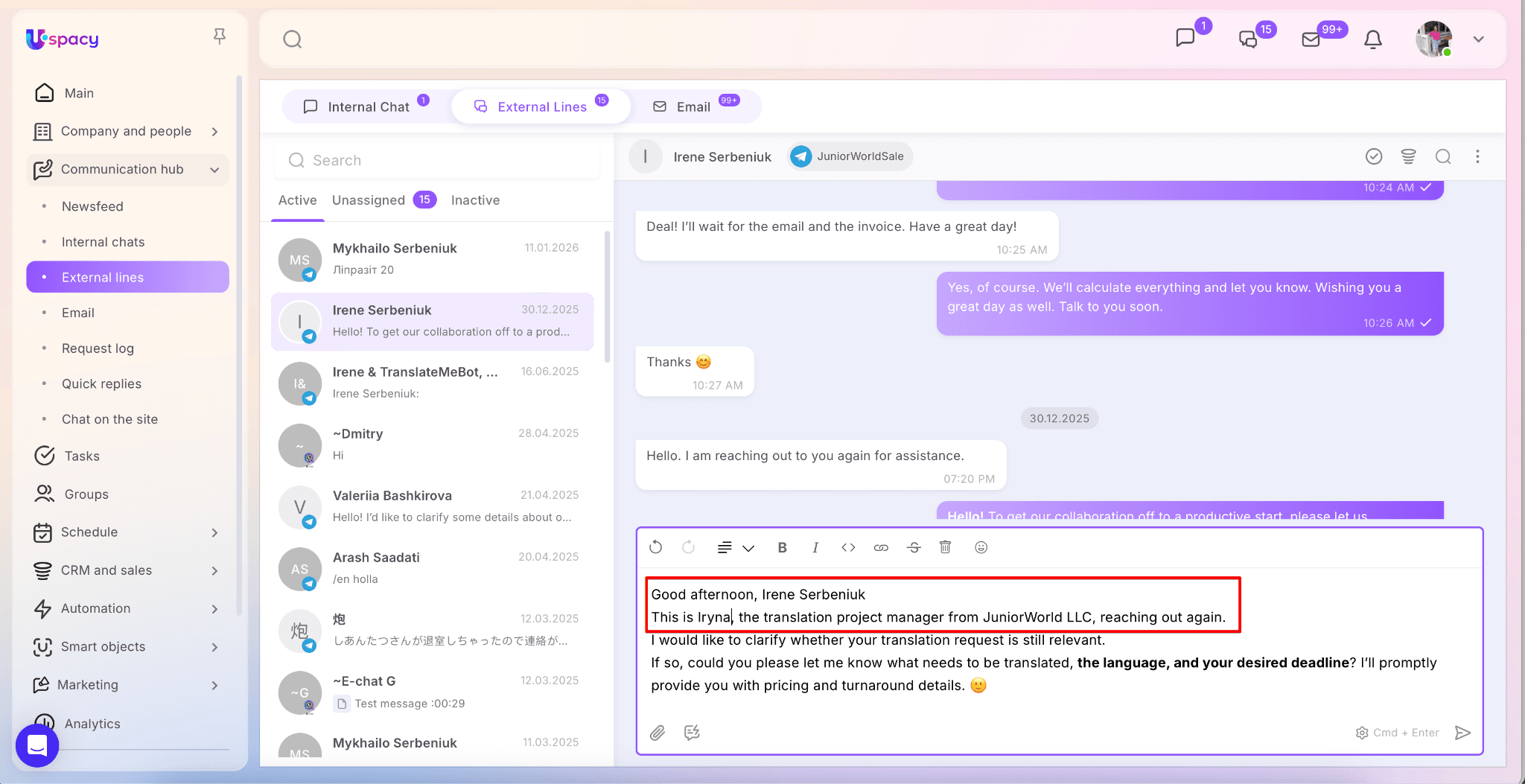
Task: Mark conversation resolved with checkmark icon
Action: [1374, 156]
